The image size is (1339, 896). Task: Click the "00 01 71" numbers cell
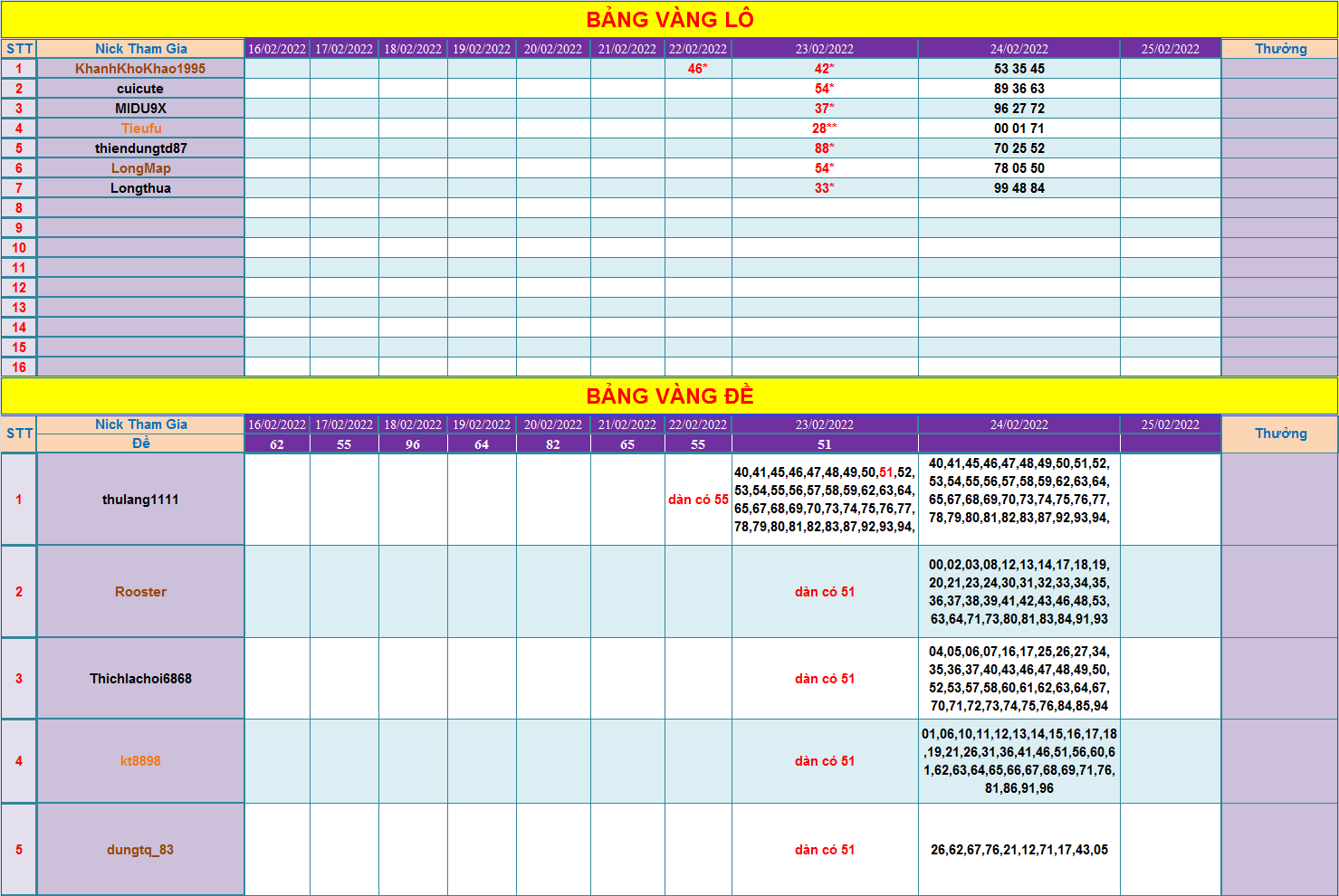(x=1019, y=129)
